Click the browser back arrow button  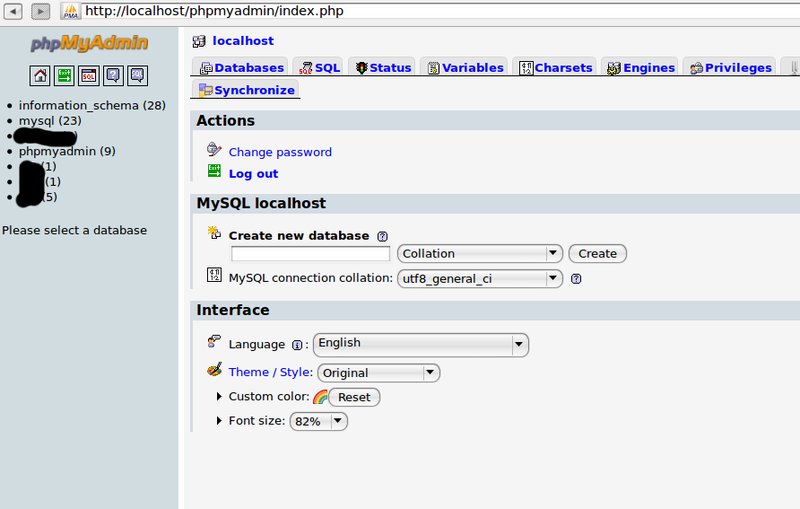coord(13,11)
